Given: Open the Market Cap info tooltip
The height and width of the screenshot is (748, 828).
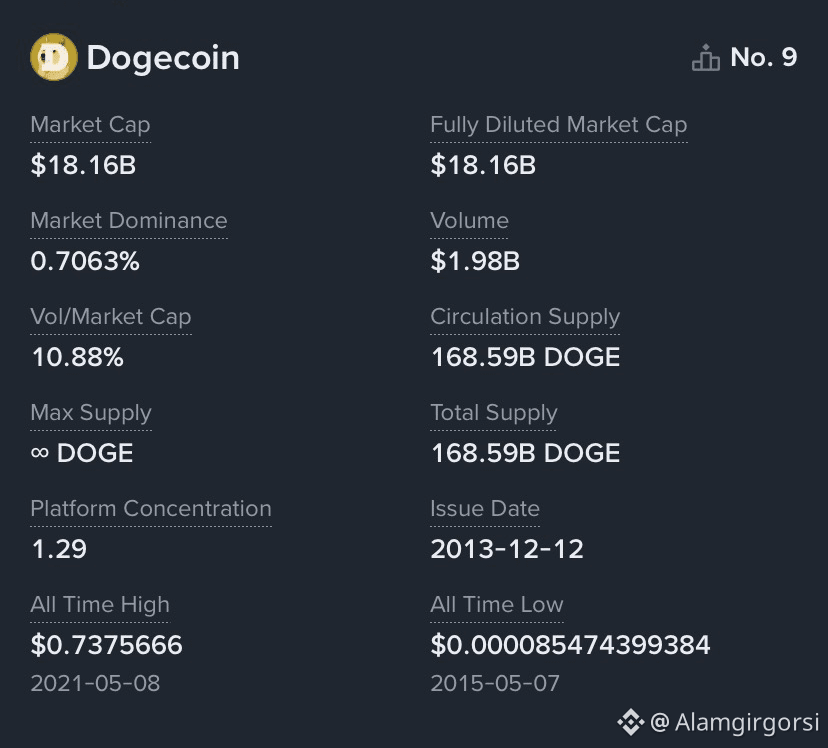Looking at the screenshot, I should [x=90, y=124].
